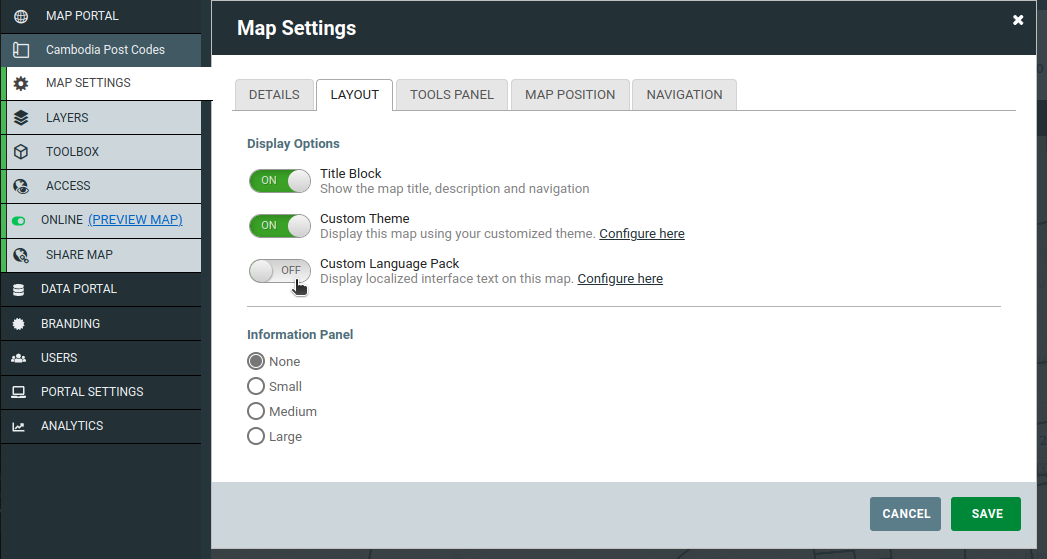The height and width of the screenshot is (559, 1047).
Task: Disable the Custom Theme switch
Action: (x=280, y=226)
